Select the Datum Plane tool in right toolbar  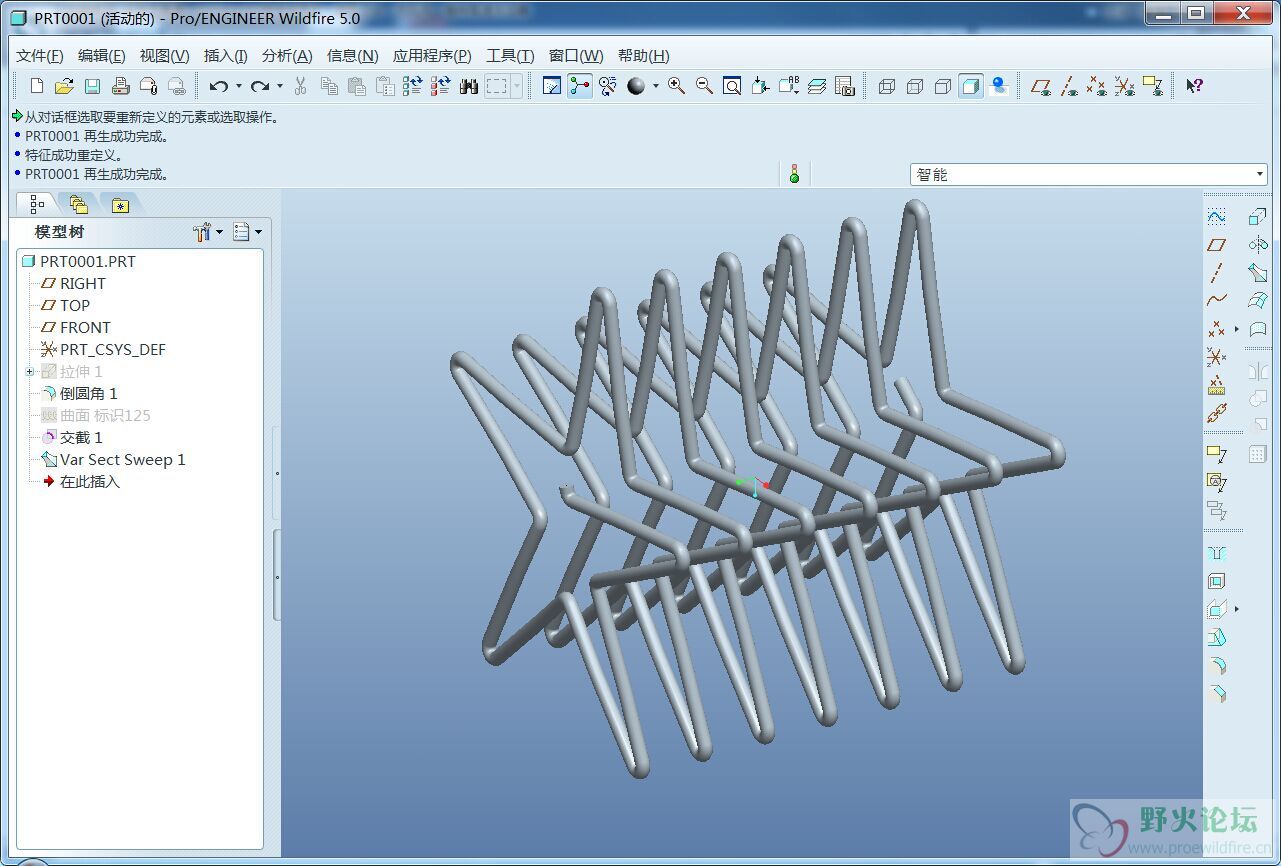coord(1216,244)
